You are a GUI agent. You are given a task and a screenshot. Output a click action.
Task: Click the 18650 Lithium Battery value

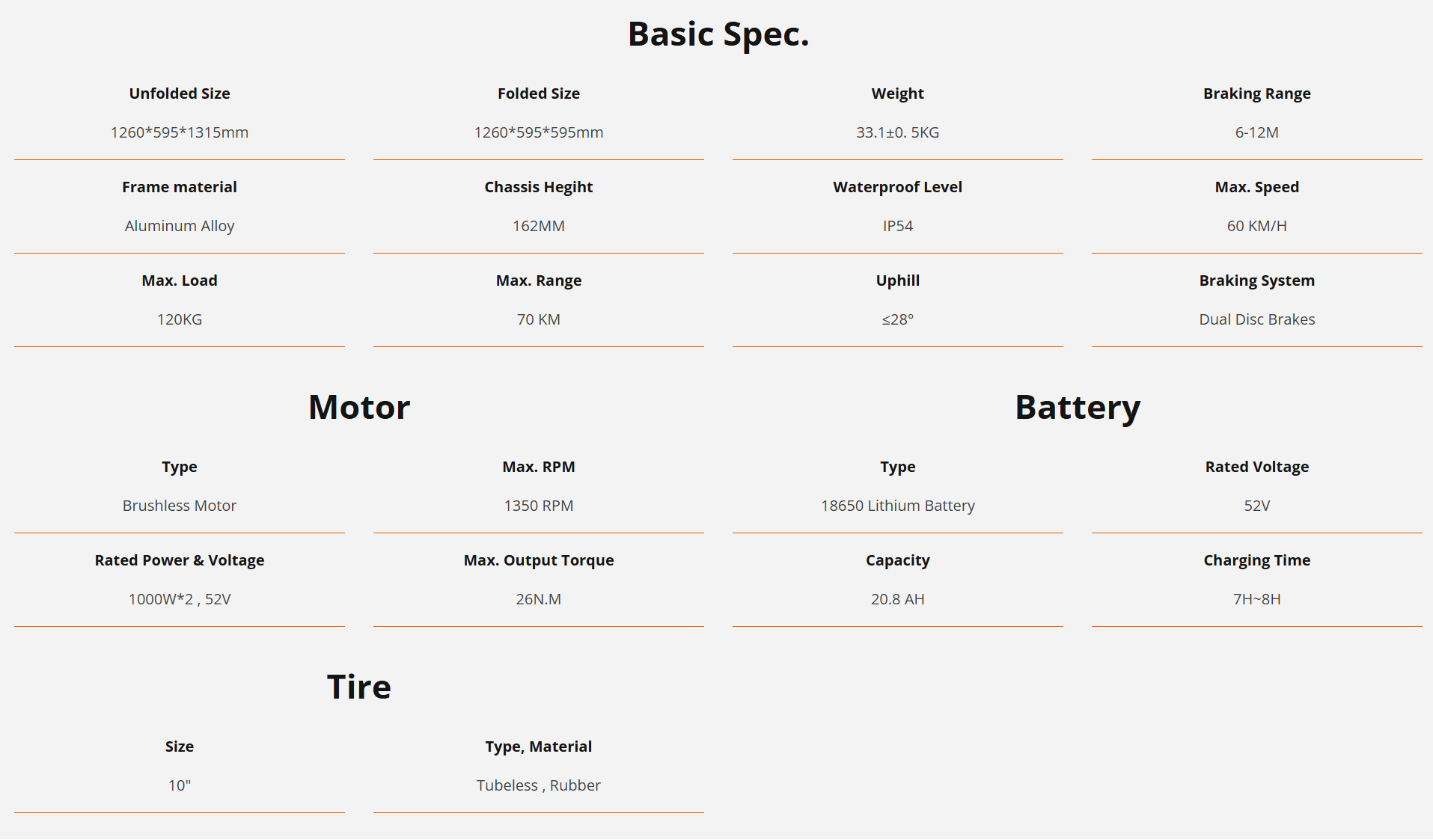[897, 506]
